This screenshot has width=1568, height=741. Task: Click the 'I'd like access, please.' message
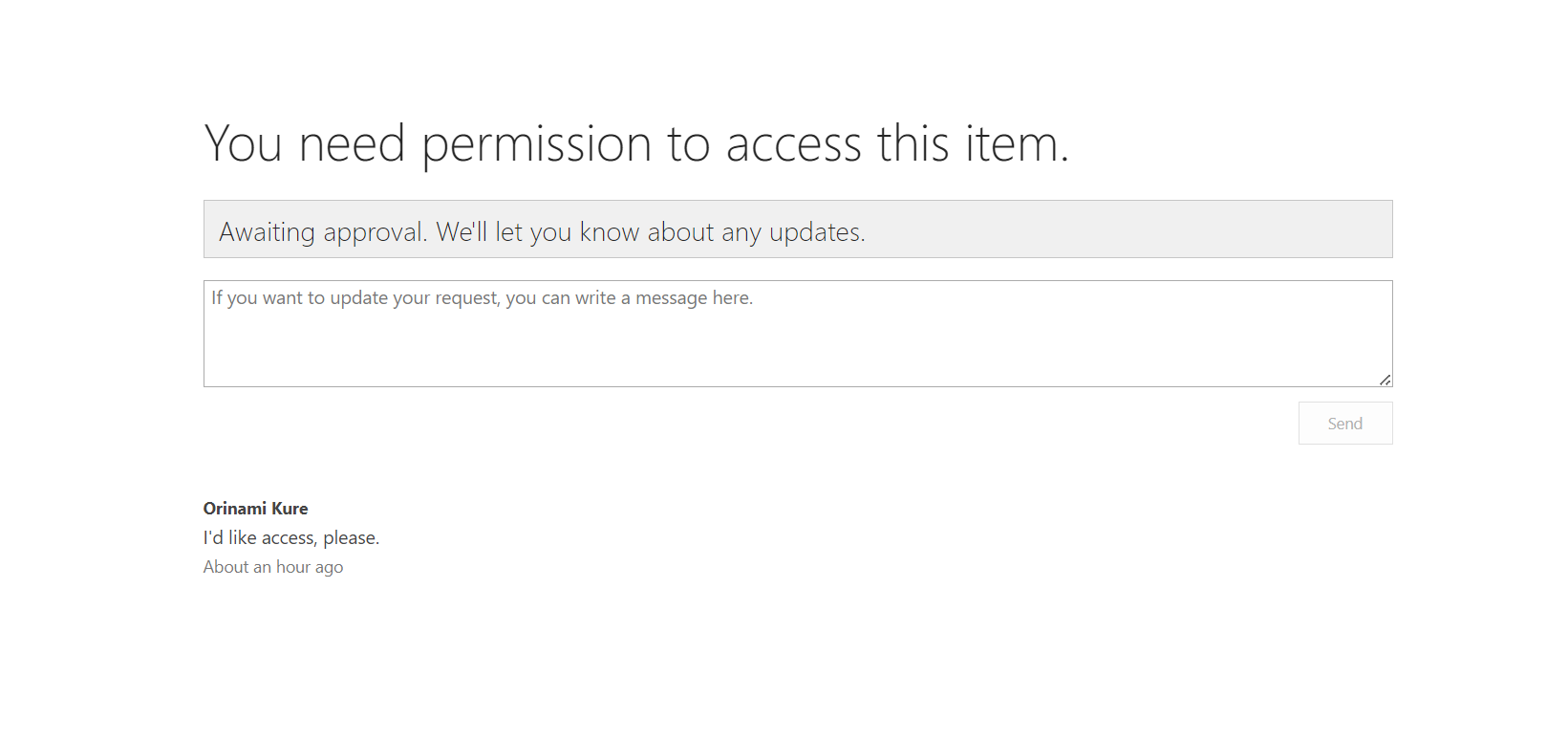point(290,538)
